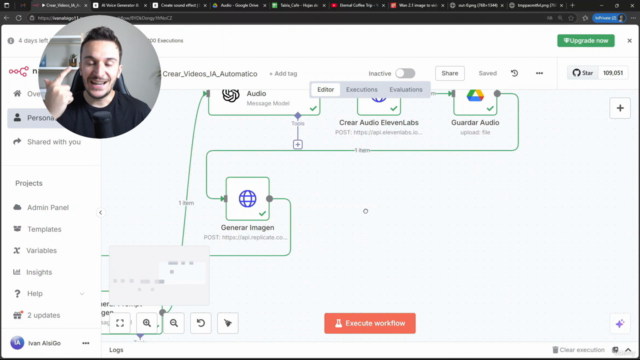640x360 pixels.
Task: Click Execute workflow button
Action: pos(370,323)
